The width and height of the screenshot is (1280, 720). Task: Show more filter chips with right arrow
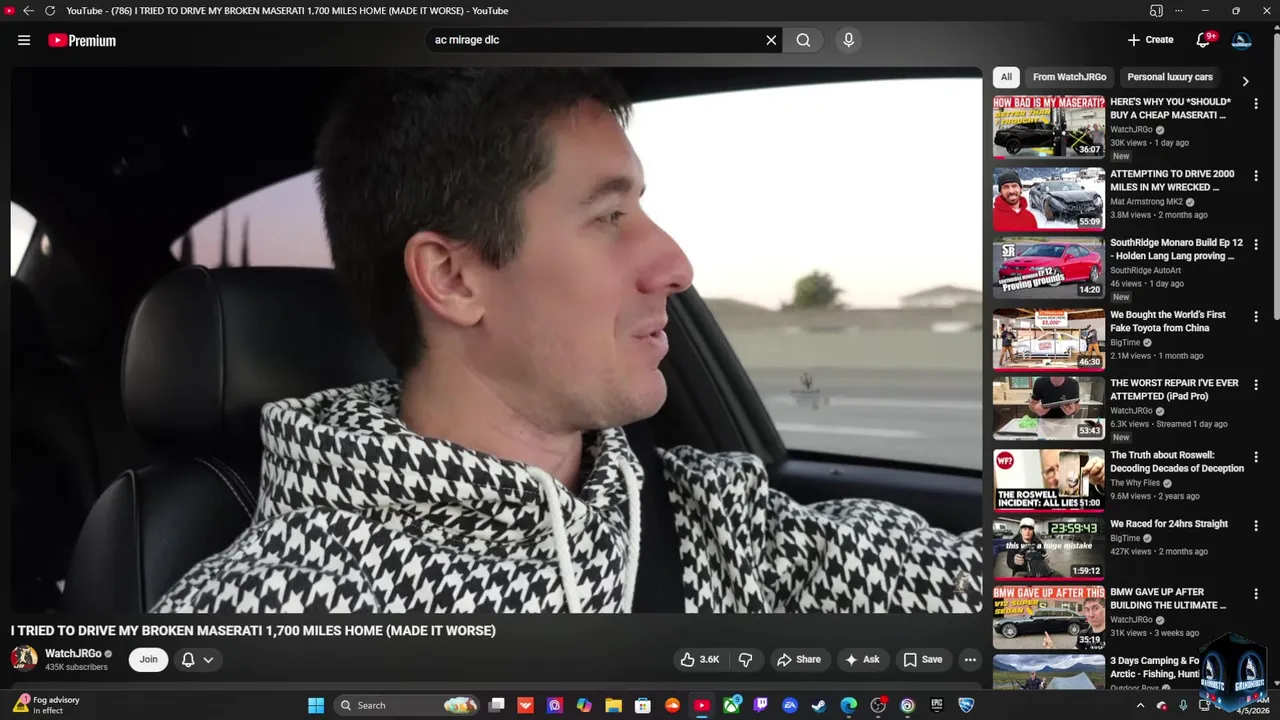click(1245, 81)
